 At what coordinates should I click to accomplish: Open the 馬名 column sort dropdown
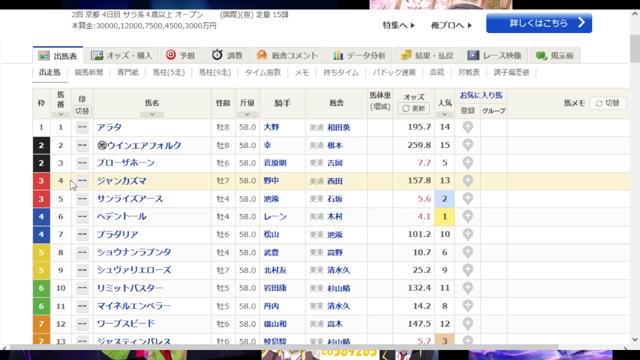pos(152,115)
